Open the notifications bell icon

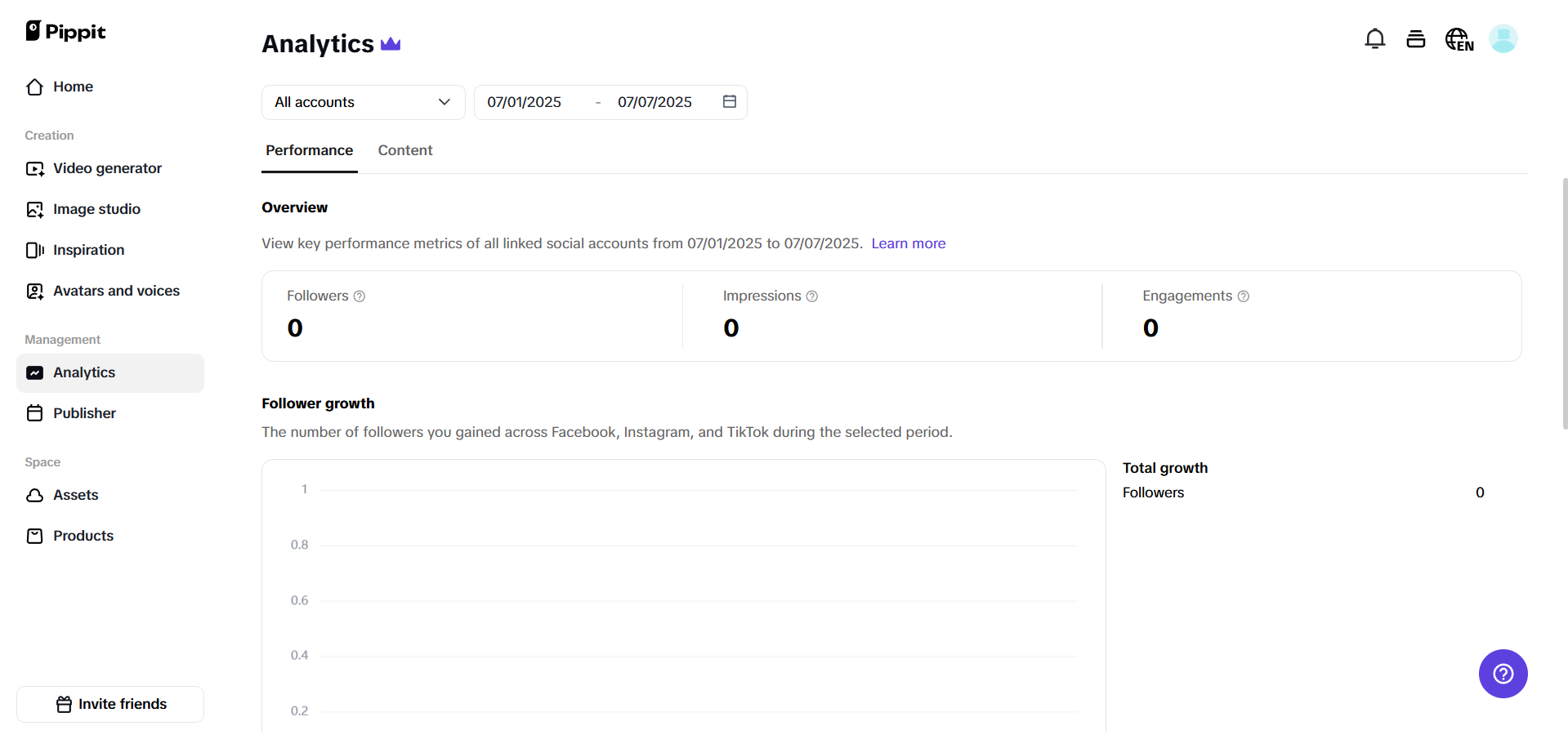[1375, 38]
